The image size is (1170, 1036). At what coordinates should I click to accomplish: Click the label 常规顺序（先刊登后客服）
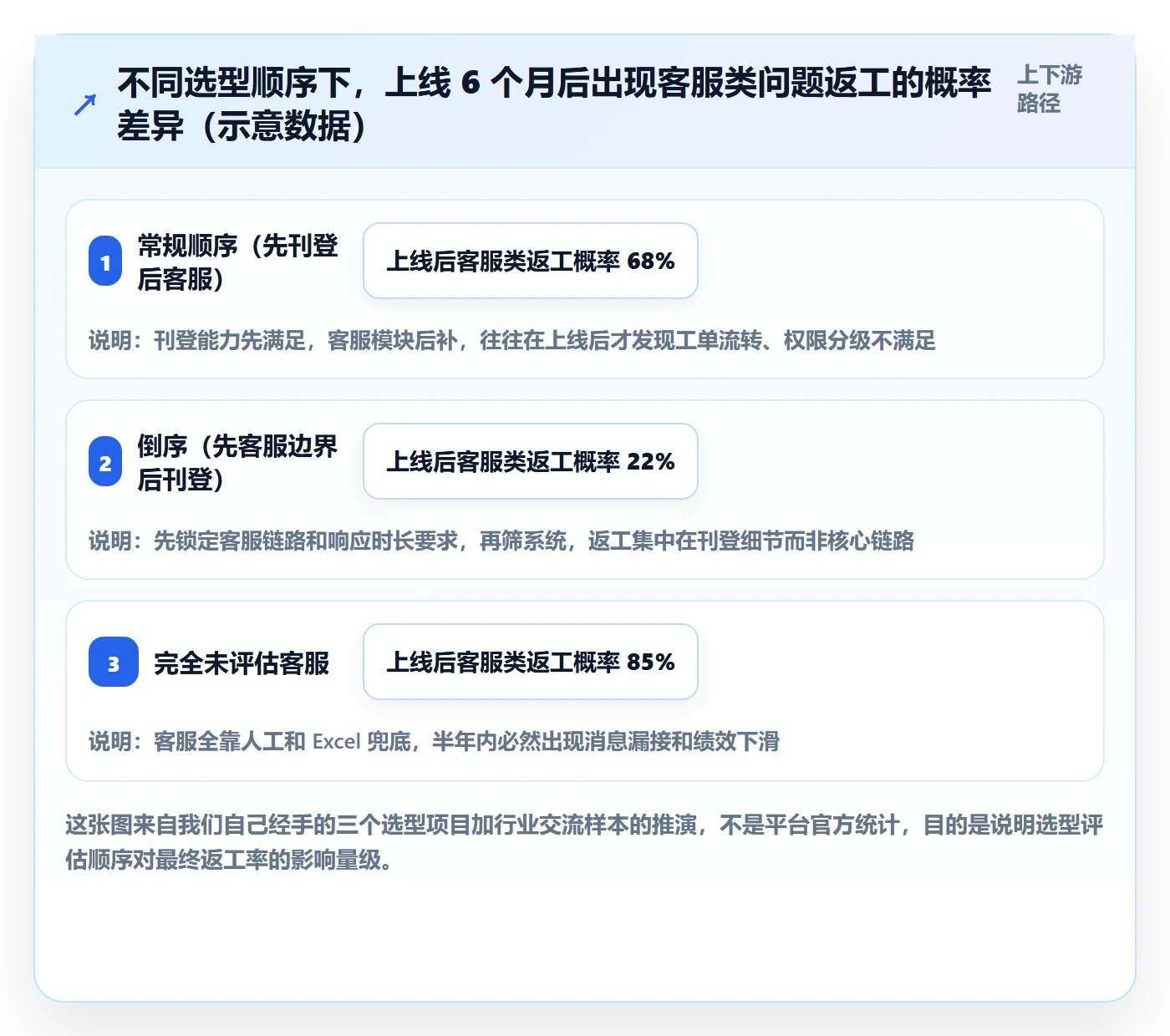coord(238,262)
